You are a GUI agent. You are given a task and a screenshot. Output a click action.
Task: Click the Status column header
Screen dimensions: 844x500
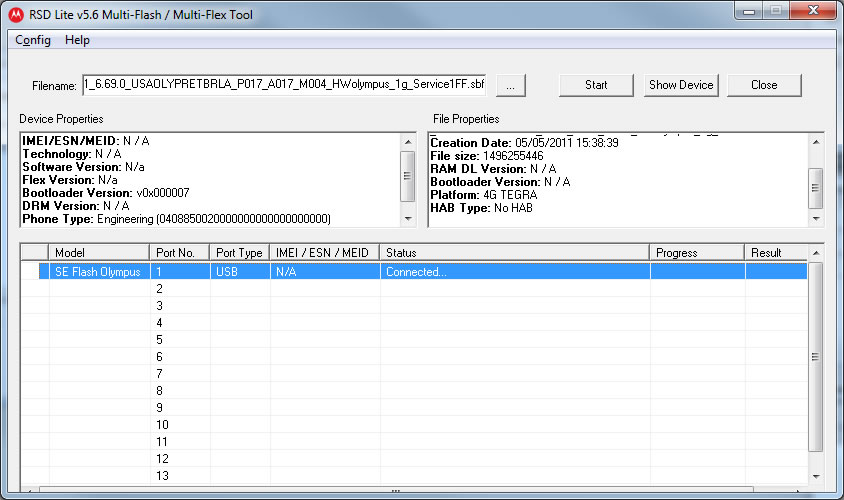[514, 252]
